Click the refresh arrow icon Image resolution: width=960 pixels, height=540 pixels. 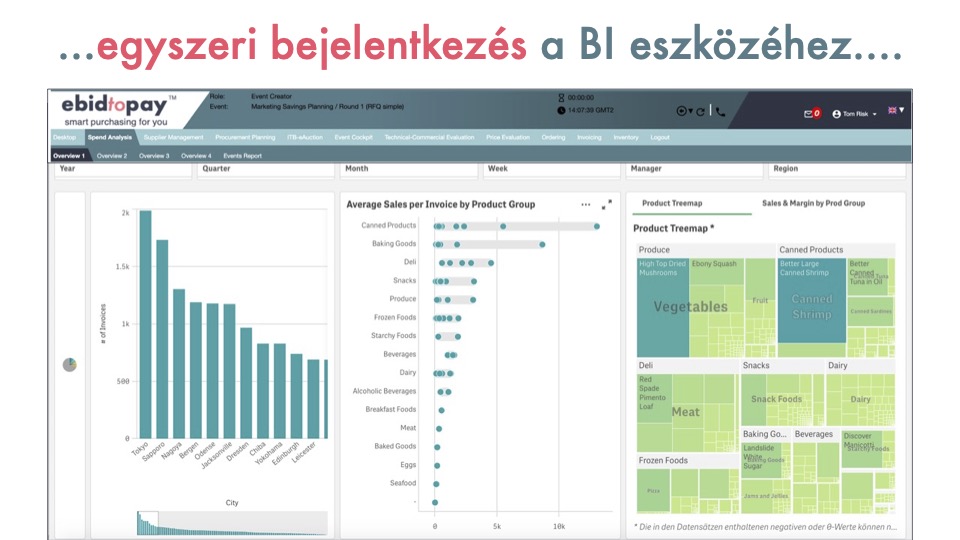click(x=701, y=112)
